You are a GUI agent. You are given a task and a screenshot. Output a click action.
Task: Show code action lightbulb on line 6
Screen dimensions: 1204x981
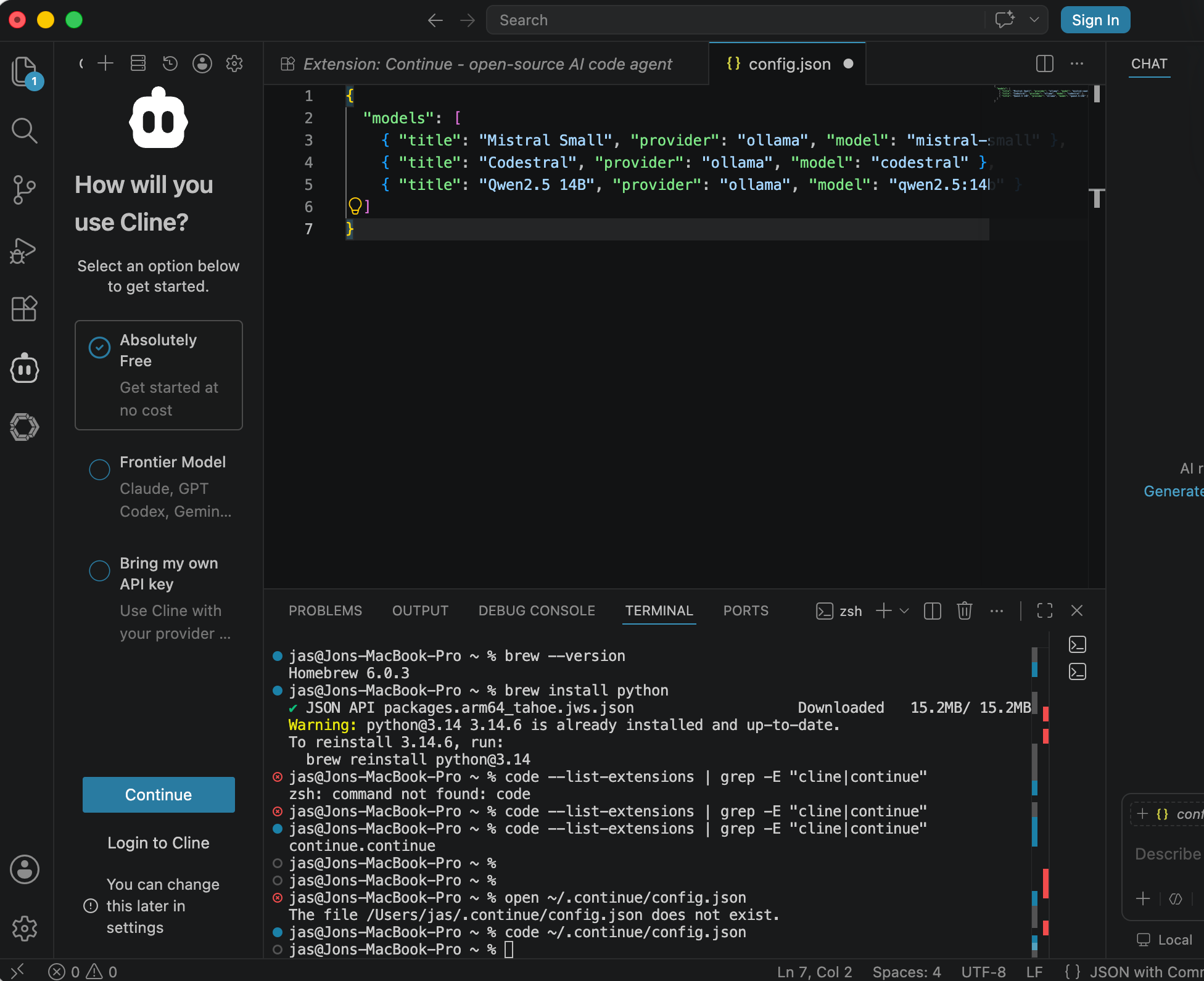point(355,206)
